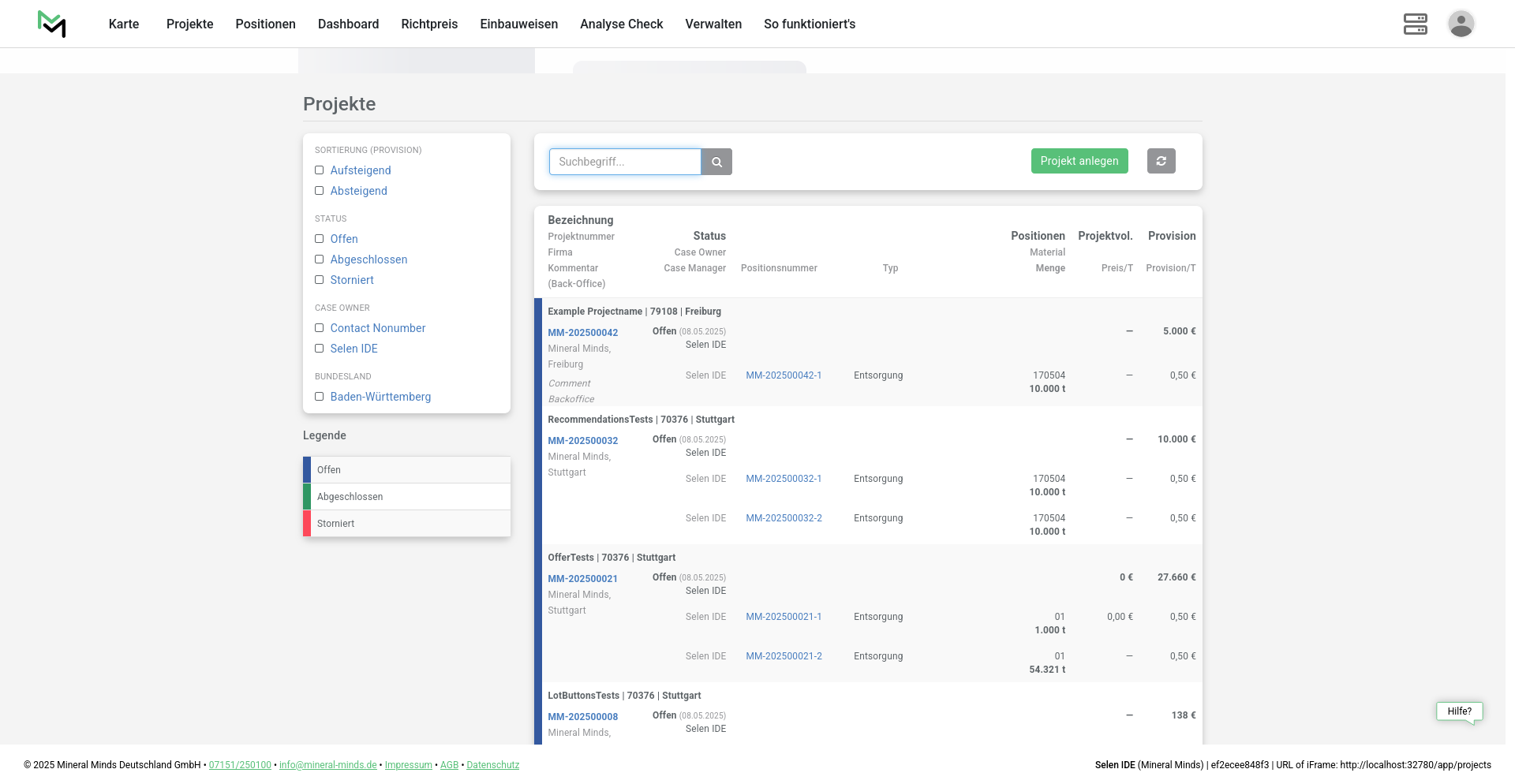The width and height of the screenshot is (1515, 784).
Task: Open the Hilfe? help bubble
Action: 1459,711
